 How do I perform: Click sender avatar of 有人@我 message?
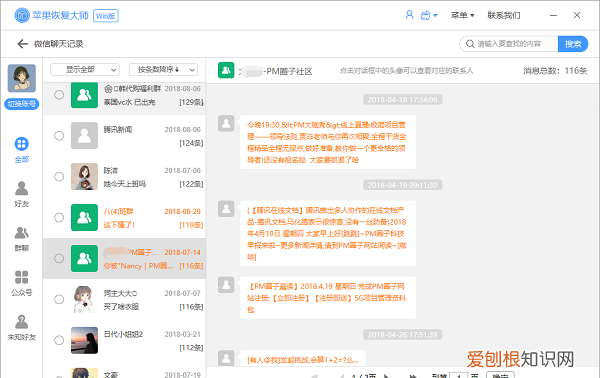[226, 358]
